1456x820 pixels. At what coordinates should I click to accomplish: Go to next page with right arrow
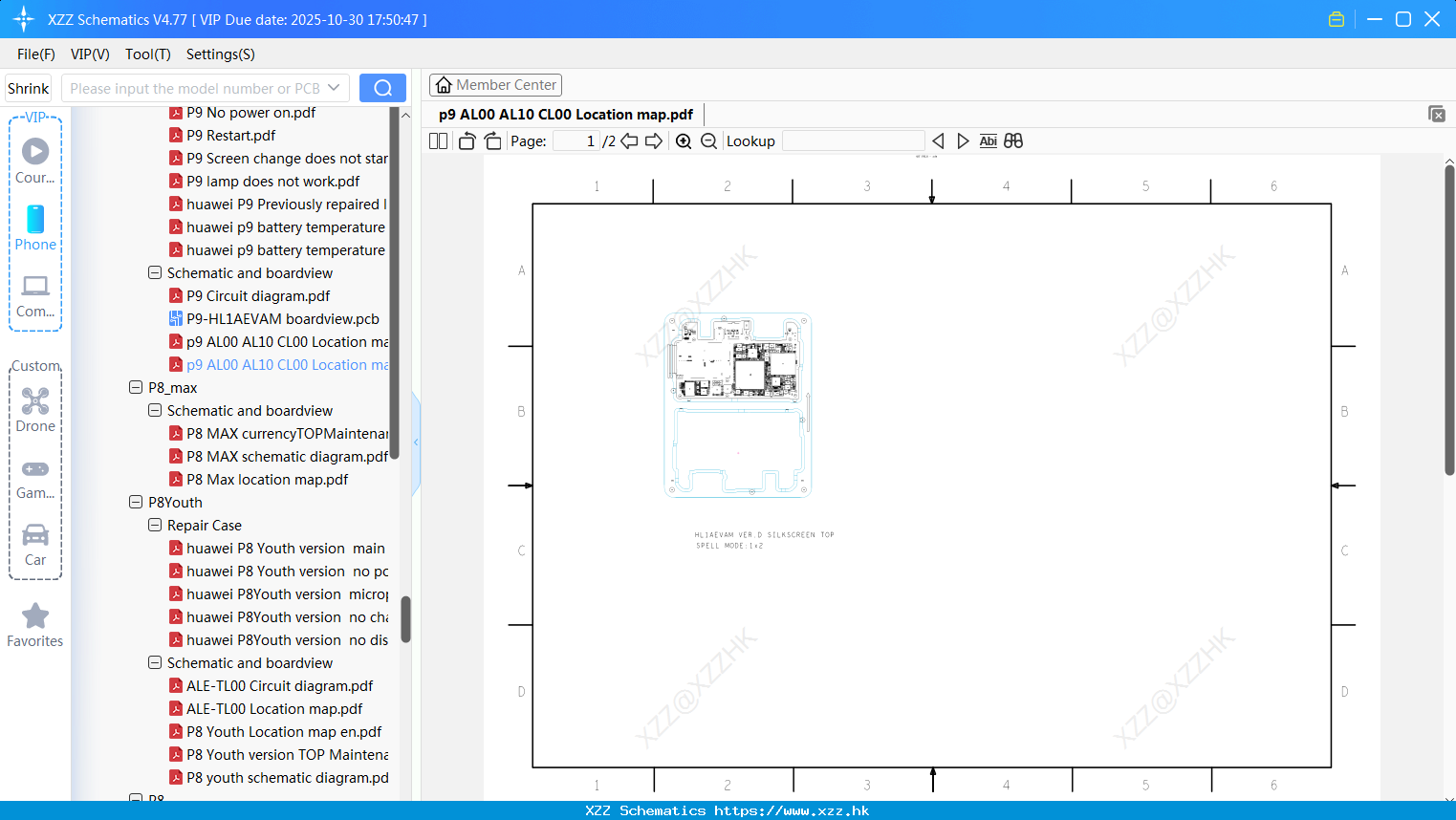pos(654,141)
